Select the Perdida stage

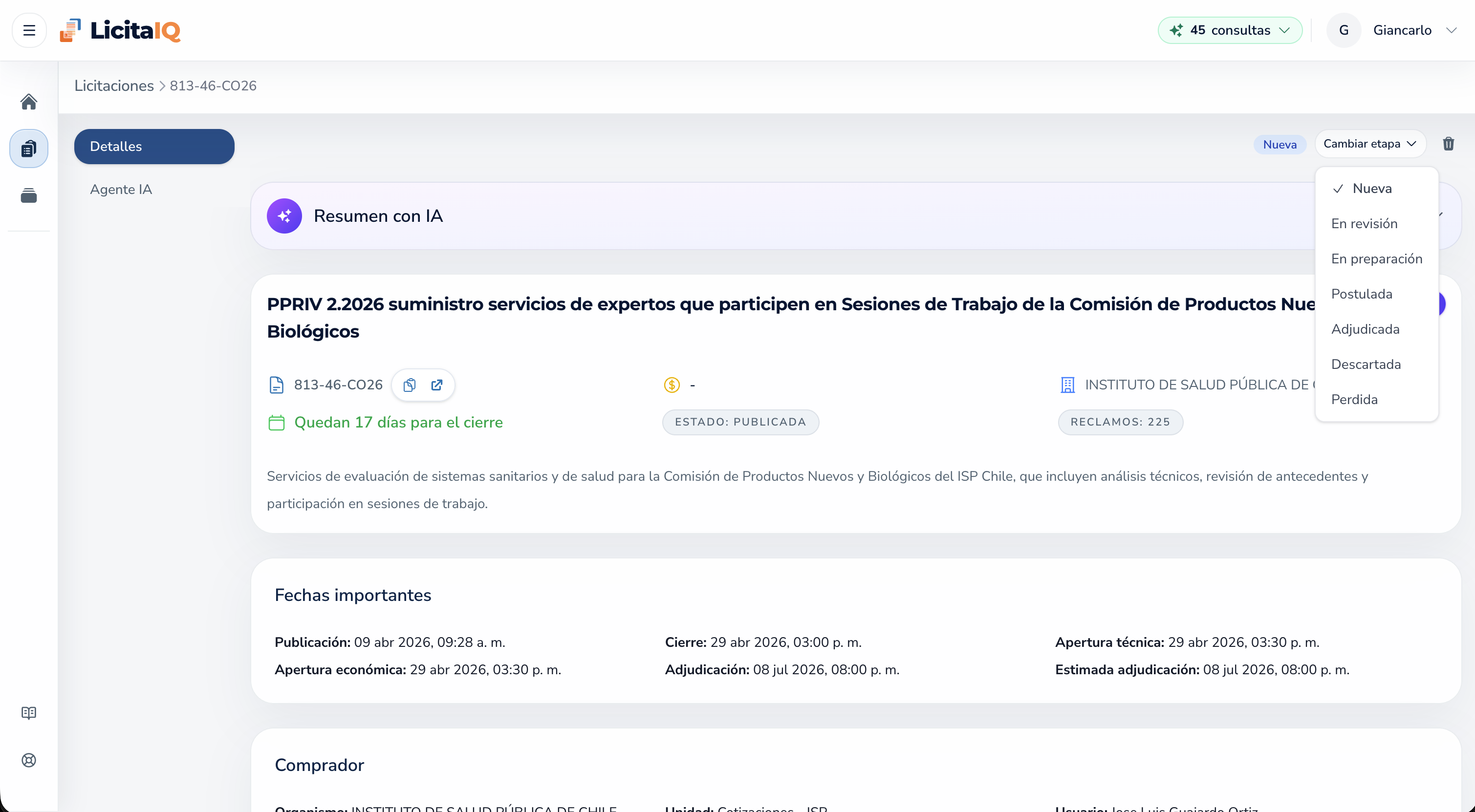(x=1376, y=400)
